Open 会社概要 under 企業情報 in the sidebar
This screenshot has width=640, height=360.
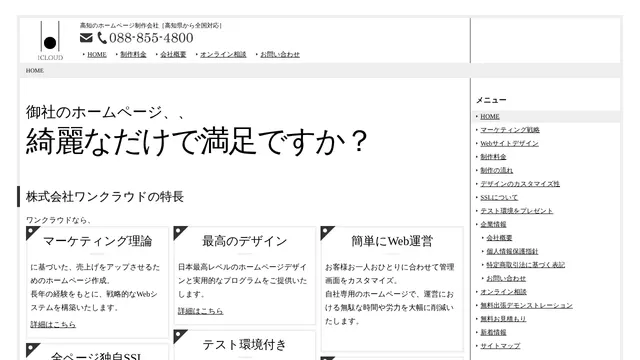(x=499, y=238)
